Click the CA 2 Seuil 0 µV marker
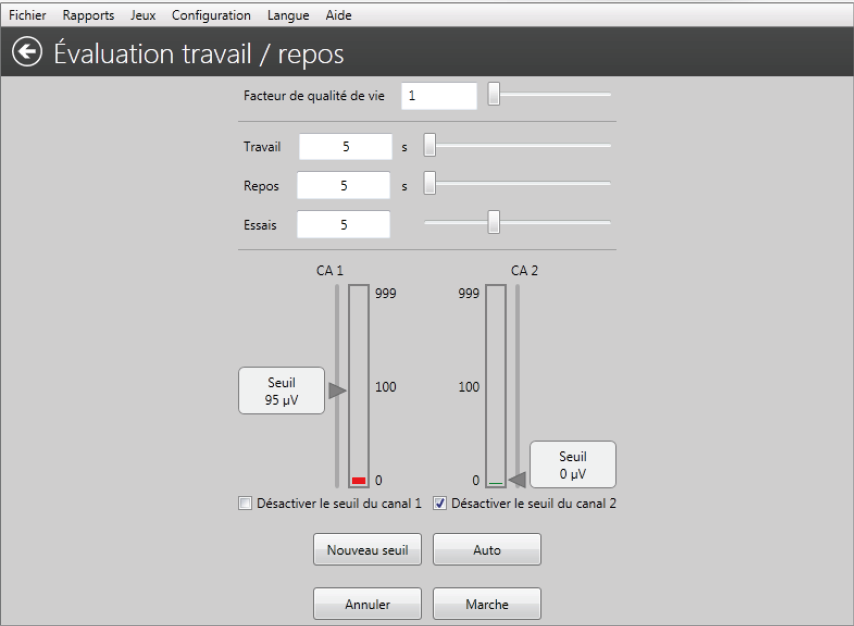Screen dimensions: 854x626 [x=572, y=464]
